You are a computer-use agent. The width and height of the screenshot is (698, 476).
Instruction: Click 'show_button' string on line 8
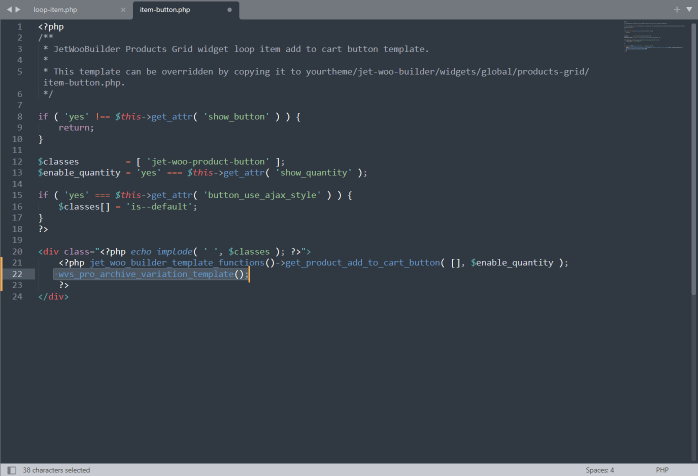[236, 117]
